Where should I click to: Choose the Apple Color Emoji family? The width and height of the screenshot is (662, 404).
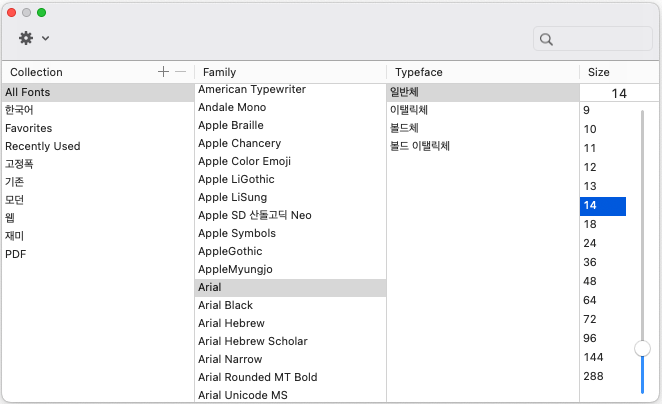[x=290, y=161]
